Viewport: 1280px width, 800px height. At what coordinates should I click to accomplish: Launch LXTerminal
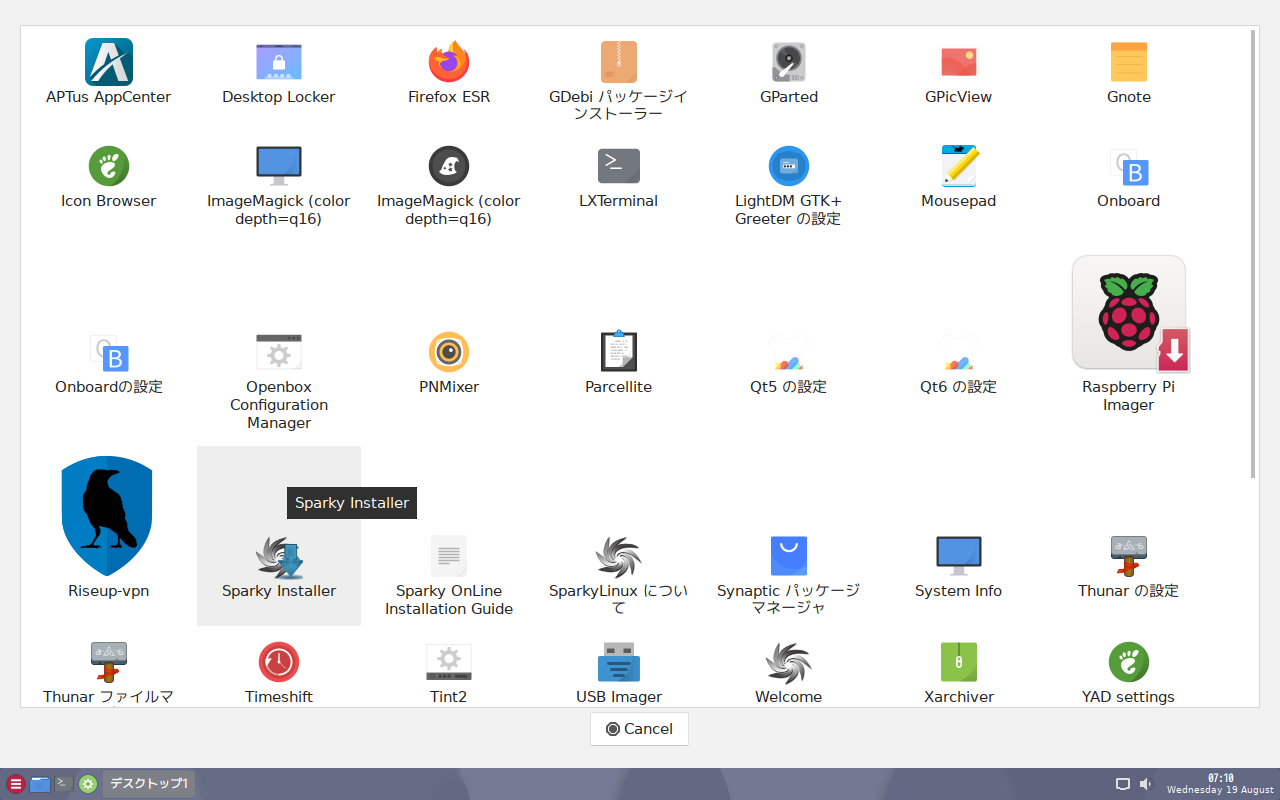pos(619,177)
